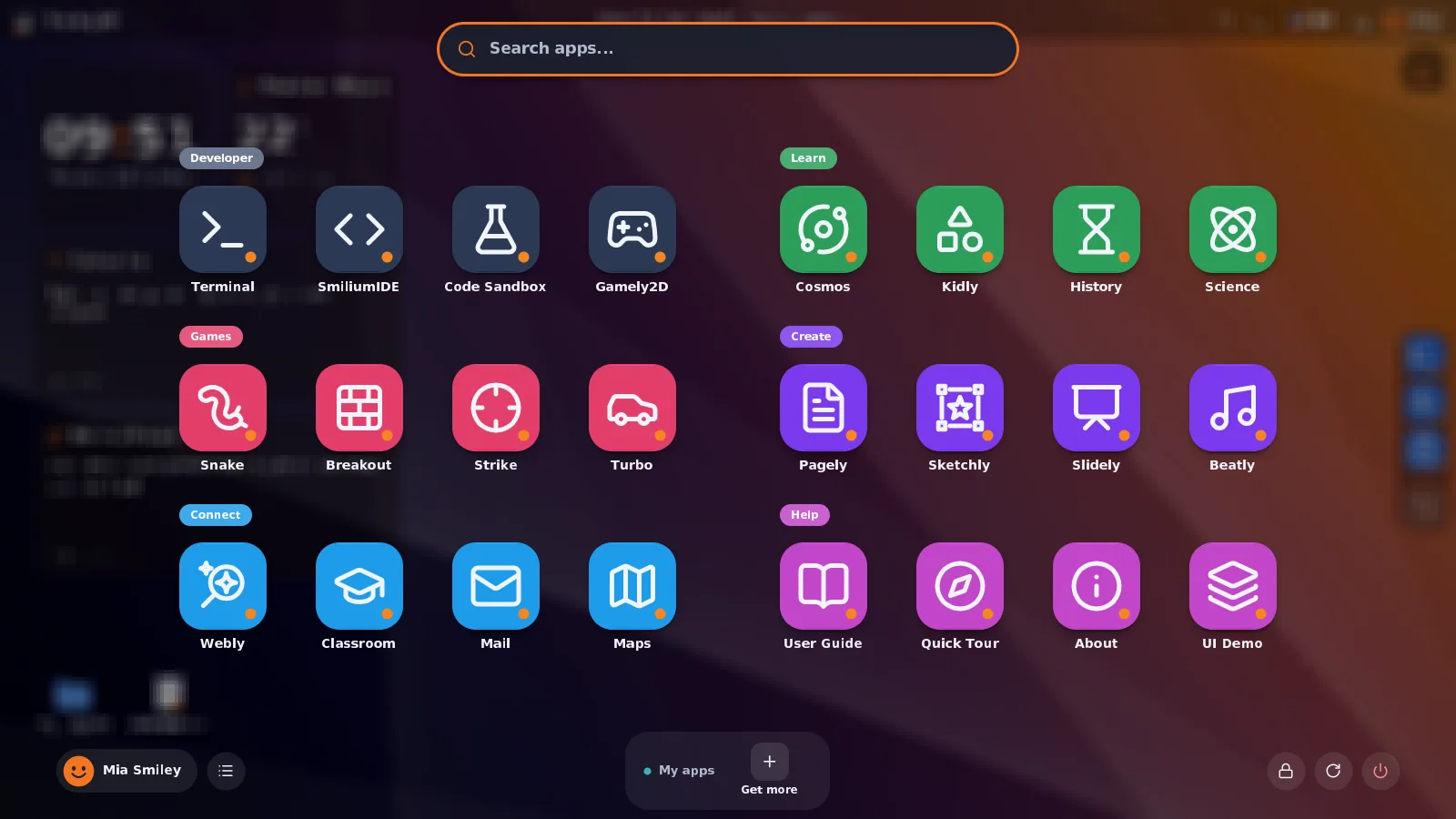
Task: Open the Pagely document app
Action: pyautogui.click(x=824, y=408)
